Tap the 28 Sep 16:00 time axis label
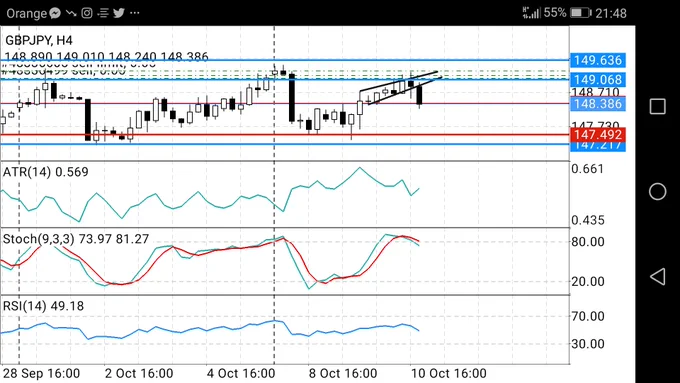Viewport: 680px width, 383px height. [41, 373]
